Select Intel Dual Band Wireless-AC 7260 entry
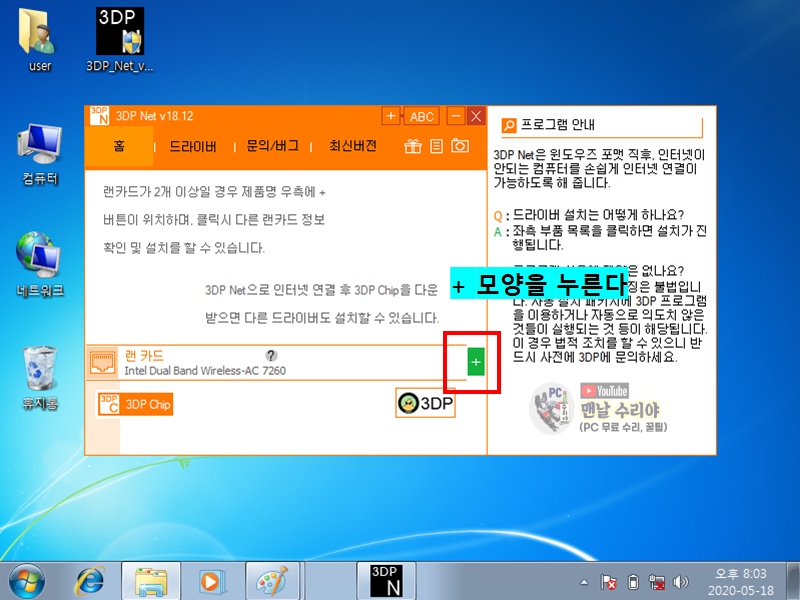The height and width of the screenshot is (600, 800). (x=205, y=371)
